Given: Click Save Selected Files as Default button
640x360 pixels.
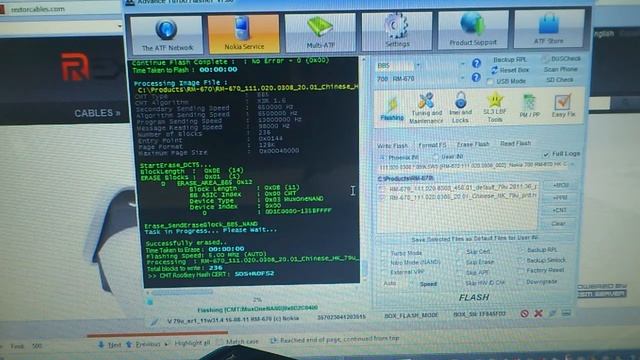Looking at the screenshot, I should pyautogui.click(x=475, y=239).
